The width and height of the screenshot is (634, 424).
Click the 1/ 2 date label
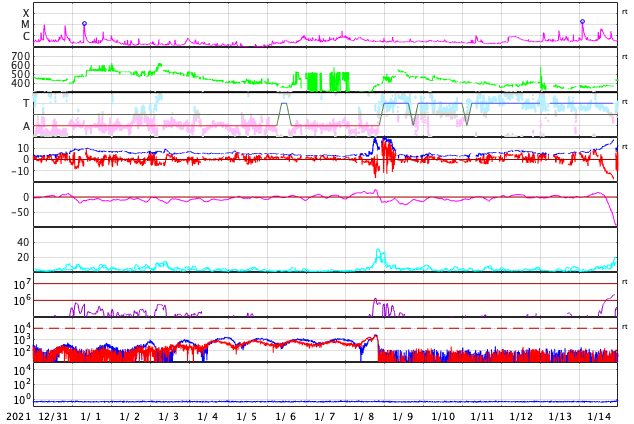130,417
